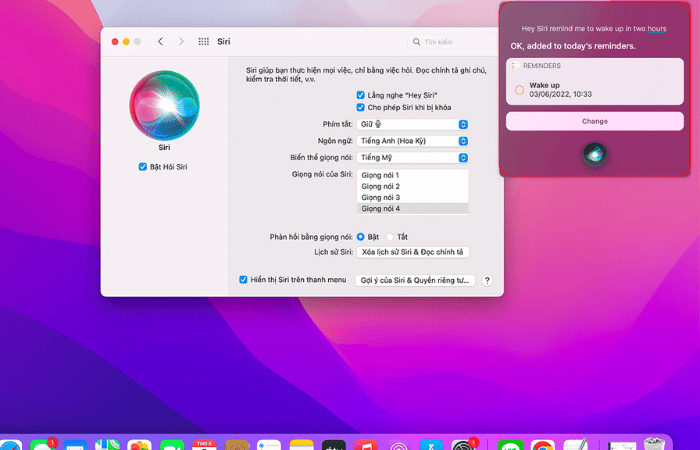Toggle Lắng nghe "Hey Siri" checkbox
The image size is (700, 450).
coord(360,95)
